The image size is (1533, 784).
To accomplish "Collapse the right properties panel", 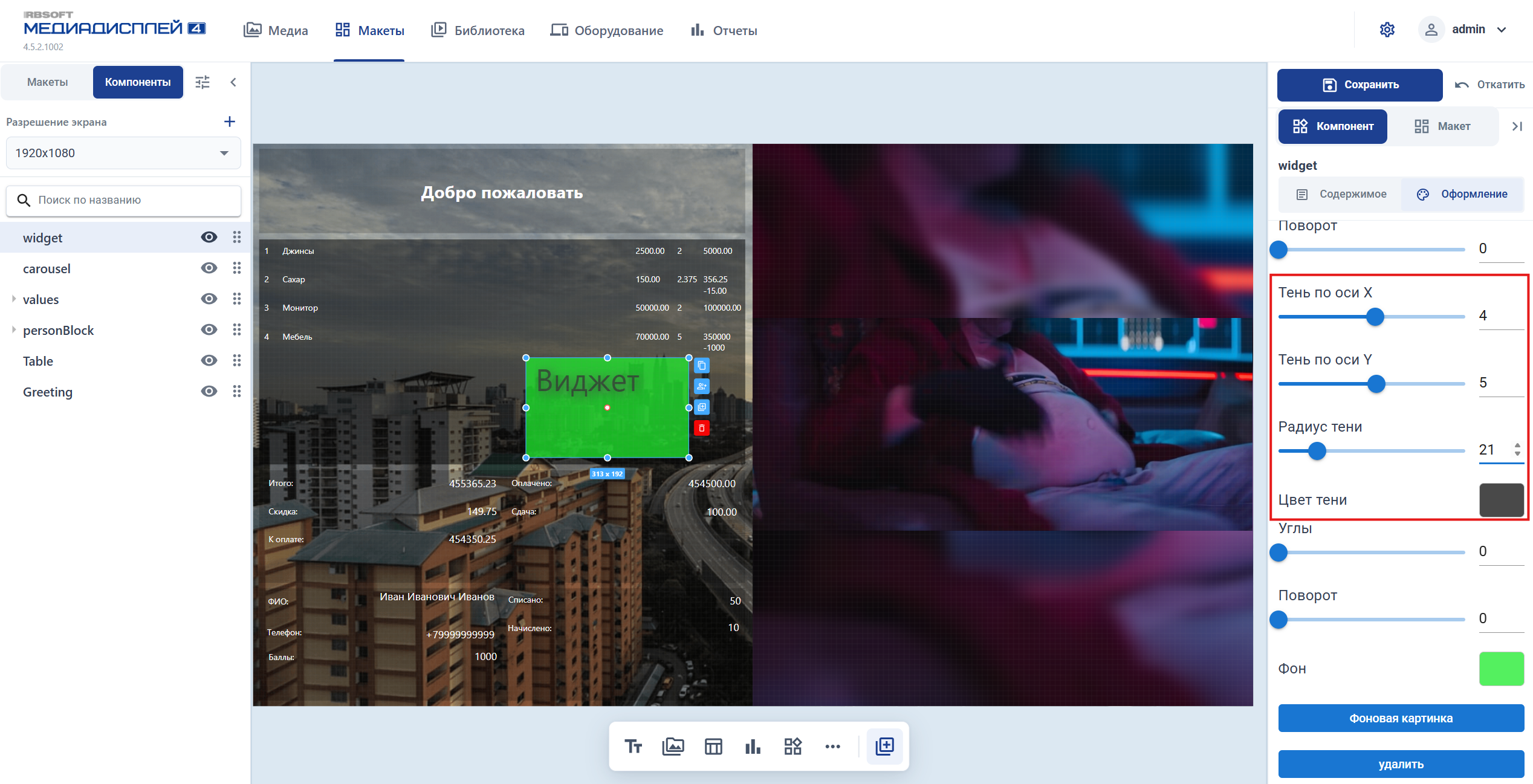I will tap(1517, 126).
